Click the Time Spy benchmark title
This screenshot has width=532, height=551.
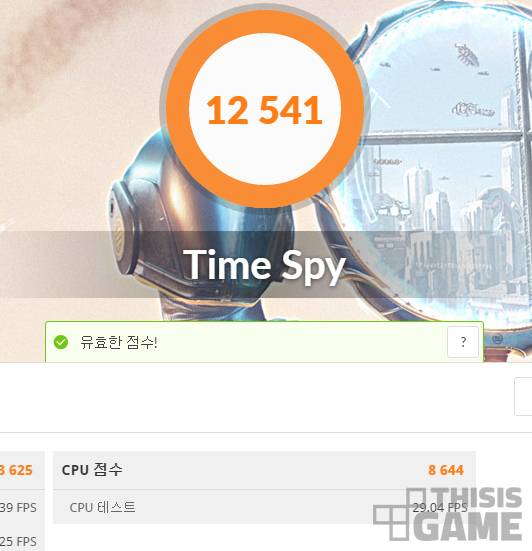pyautogui.click(x=264, y=266)
